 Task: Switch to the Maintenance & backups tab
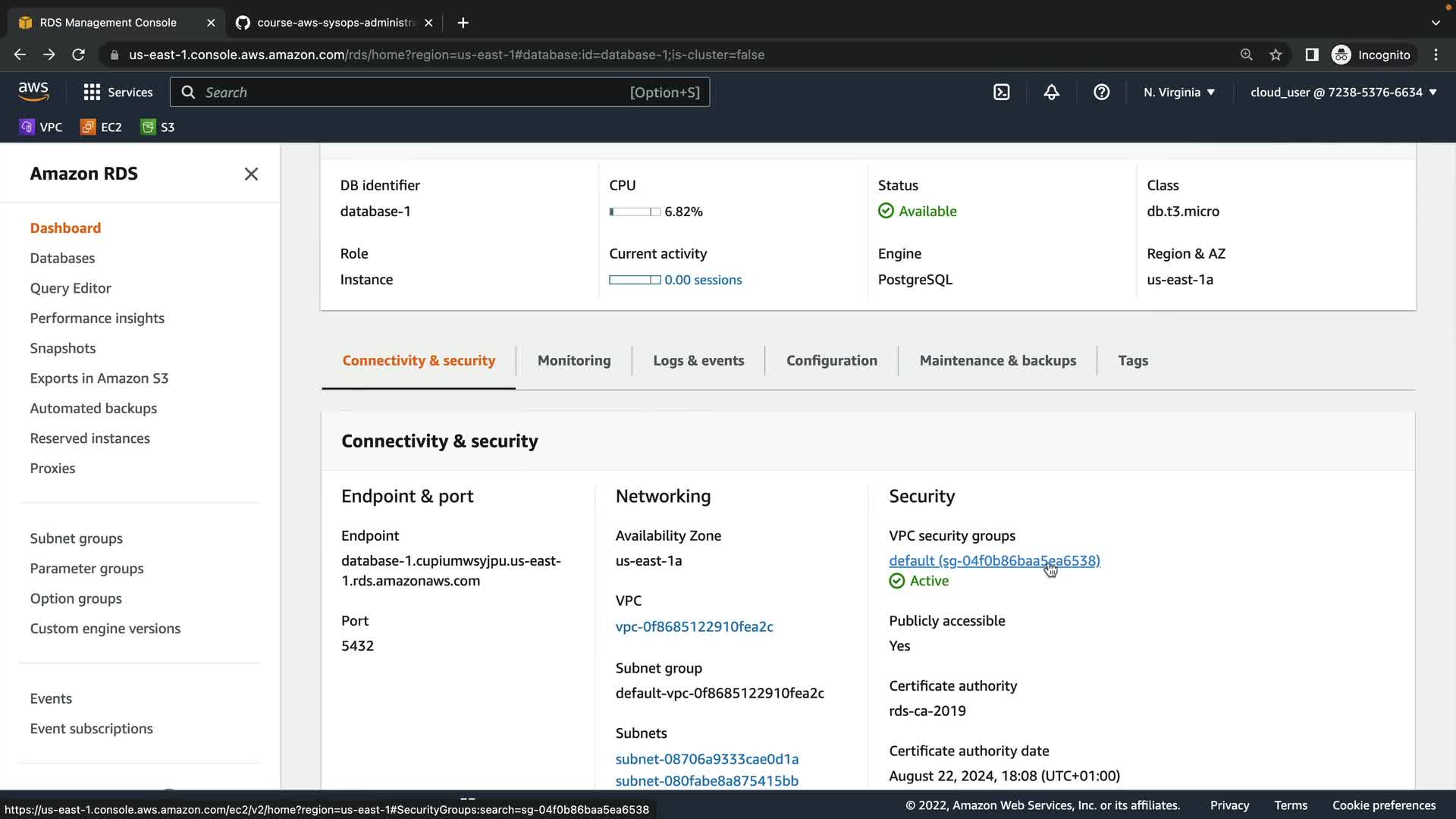[997, 361]
